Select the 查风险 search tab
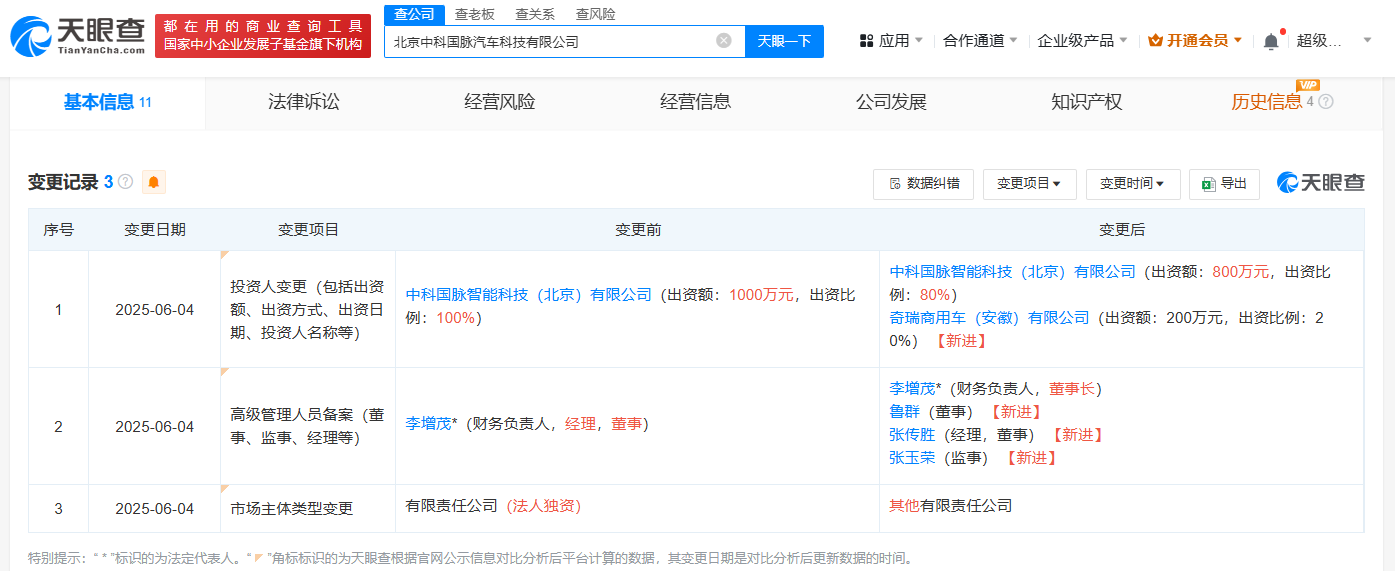 (x=596, y=14)
